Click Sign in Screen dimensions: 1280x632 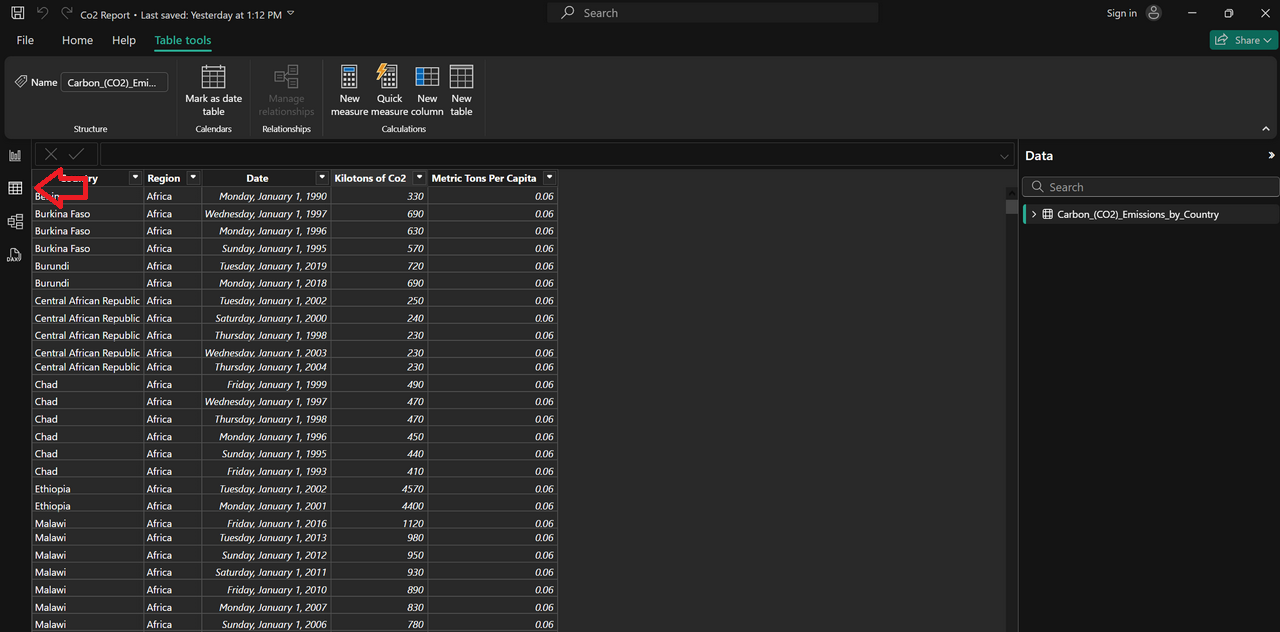pos(1122,13)
